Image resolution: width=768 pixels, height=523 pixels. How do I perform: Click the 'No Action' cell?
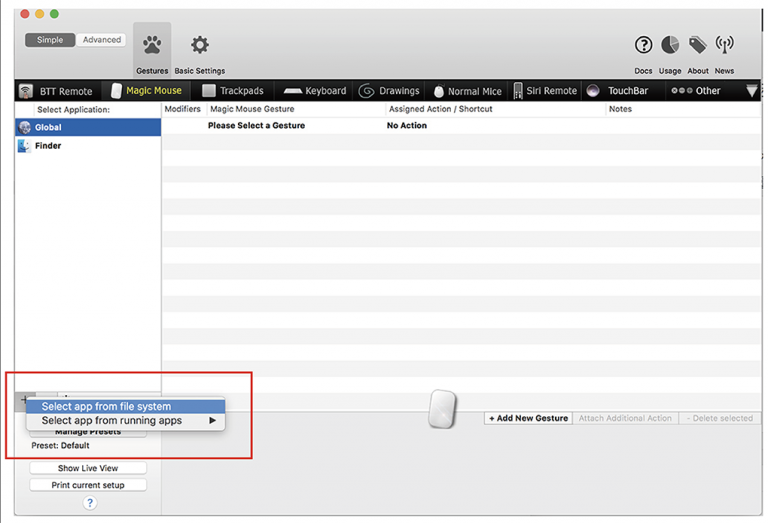407,125
